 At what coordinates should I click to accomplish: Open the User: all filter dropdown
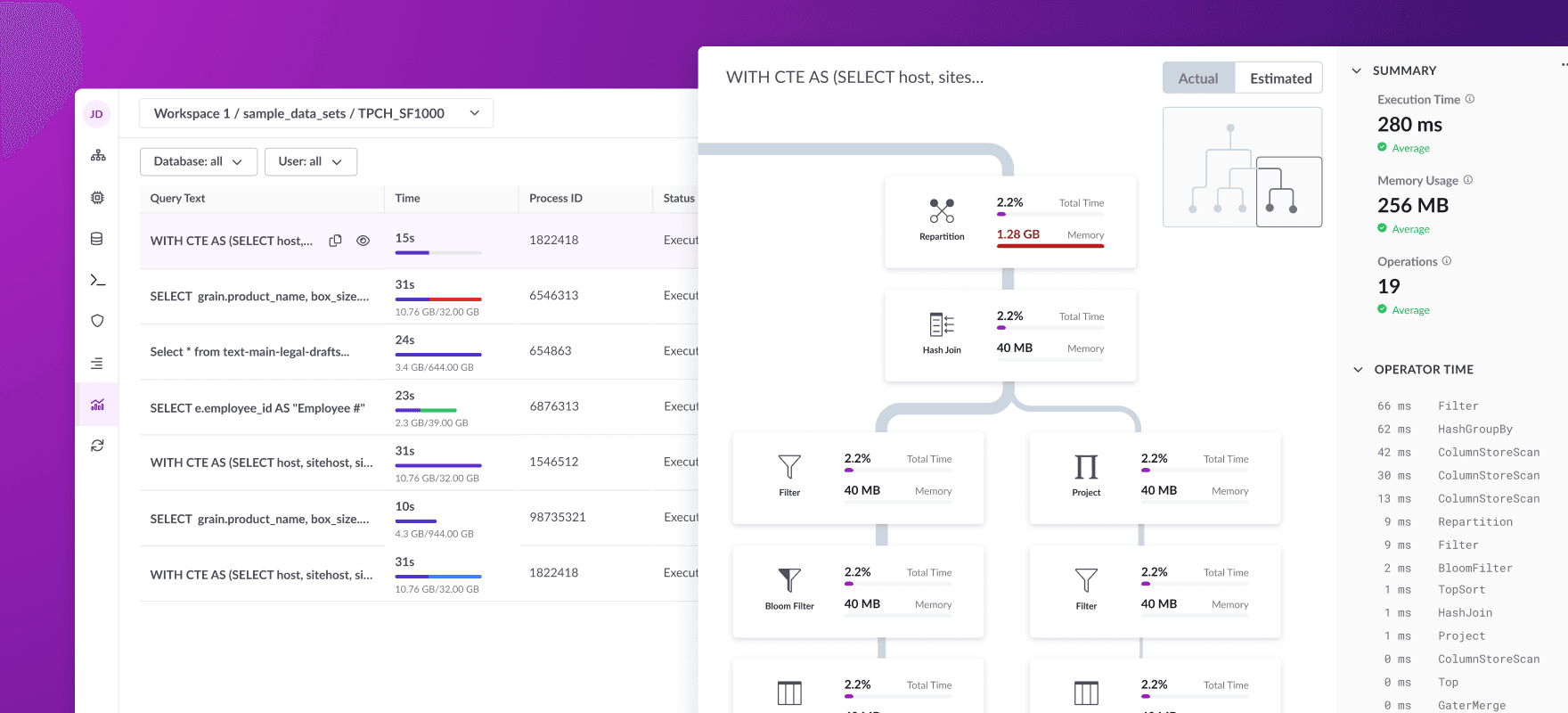[311, 161]
